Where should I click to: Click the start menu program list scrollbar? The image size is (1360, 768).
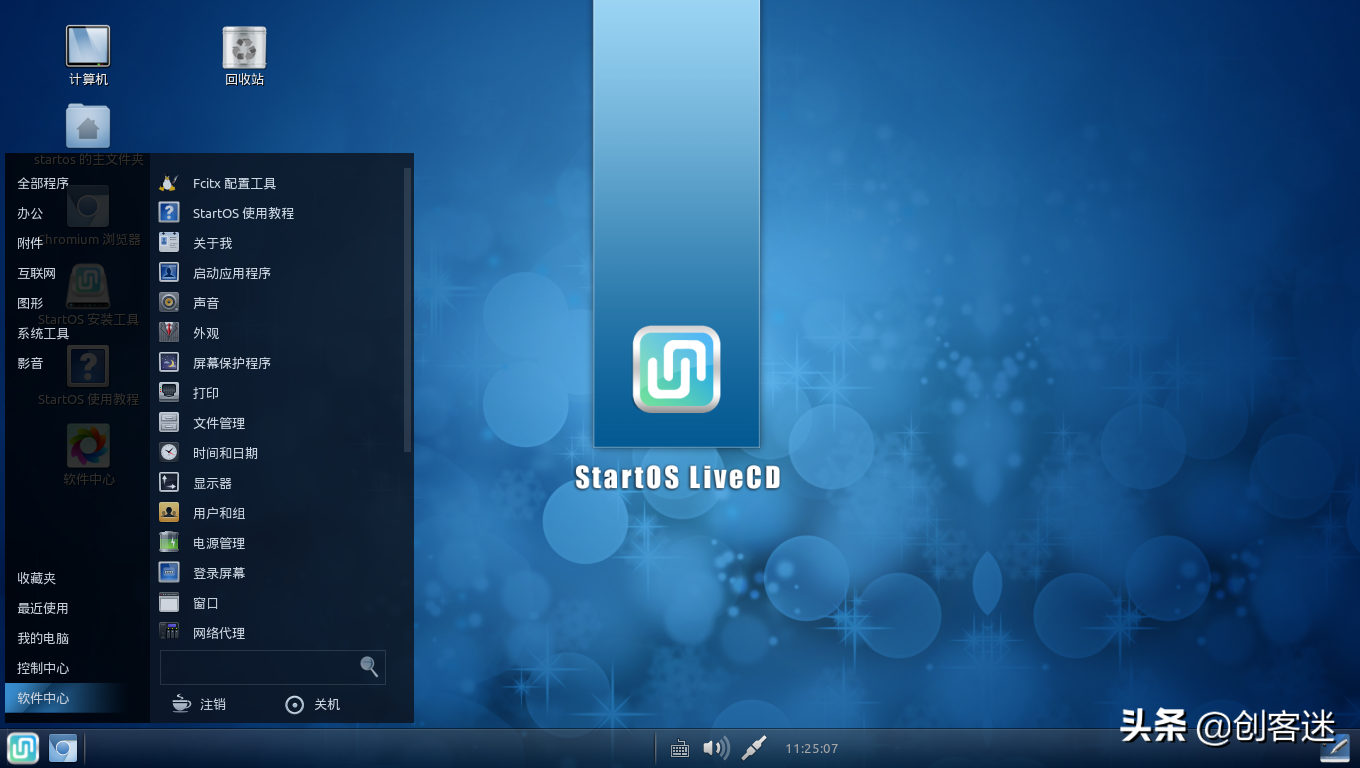click(407, 311)
